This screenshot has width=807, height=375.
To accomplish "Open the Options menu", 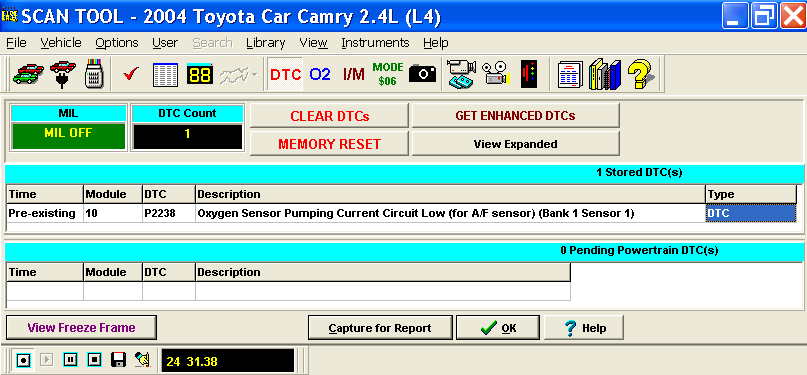I will (x=117, y=43).
